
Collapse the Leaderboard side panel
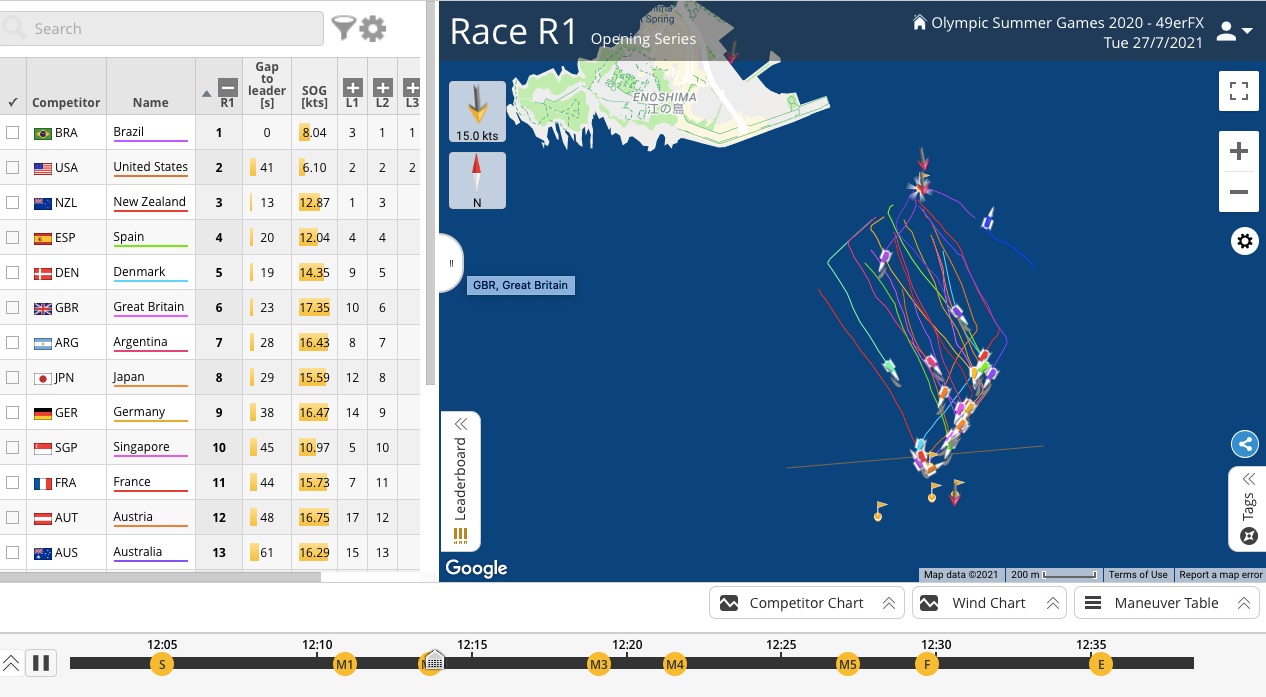point(461,481)
